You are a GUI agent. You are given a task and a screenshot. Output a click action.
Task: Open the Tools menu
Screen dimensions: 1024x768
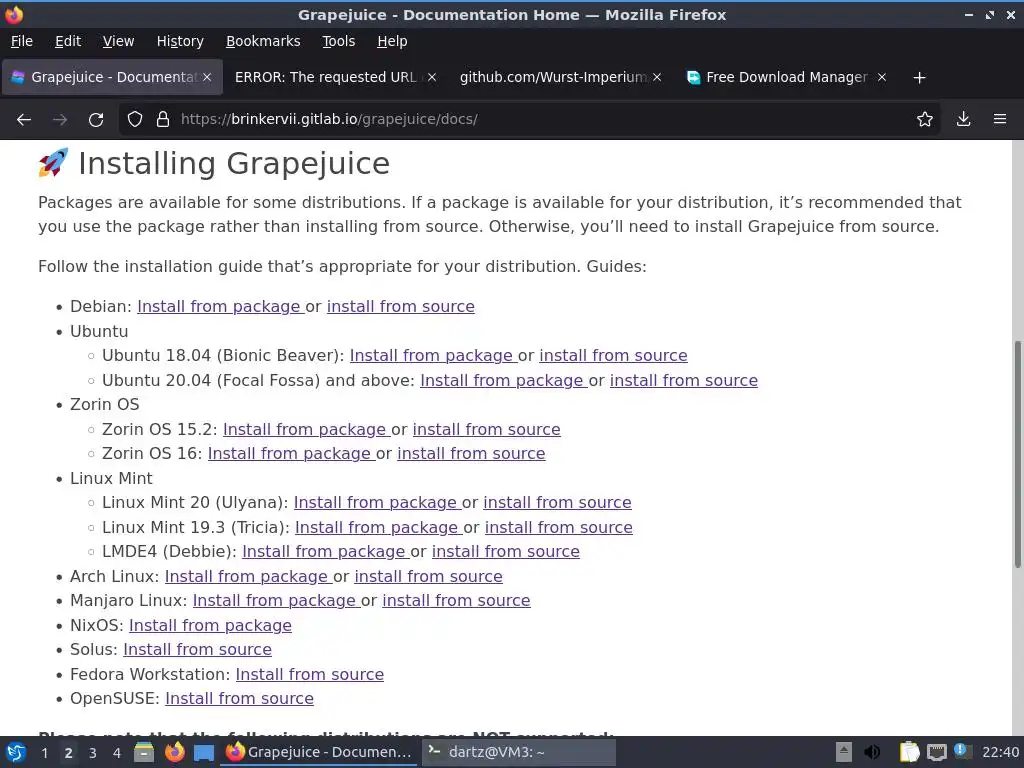[x=338, y=41]
